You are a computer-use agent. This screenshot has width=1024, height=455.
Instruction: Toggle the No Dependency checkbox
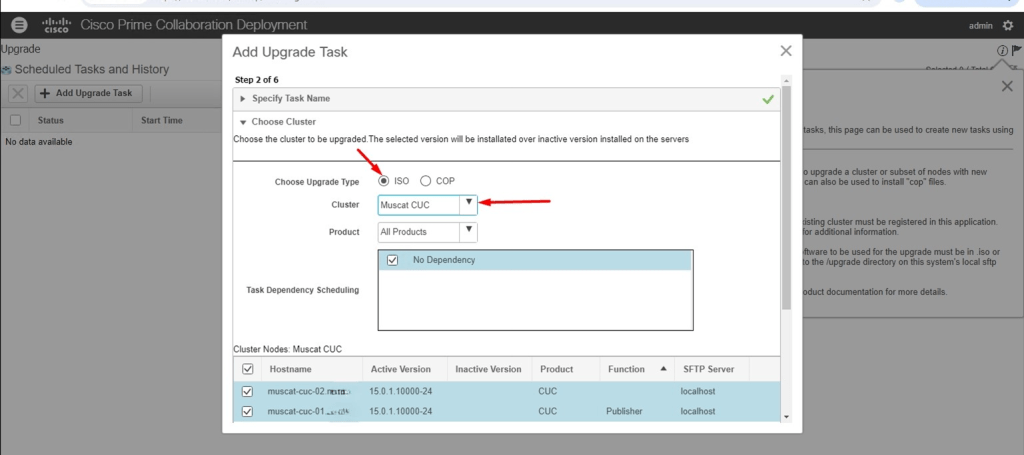[393, 260]
